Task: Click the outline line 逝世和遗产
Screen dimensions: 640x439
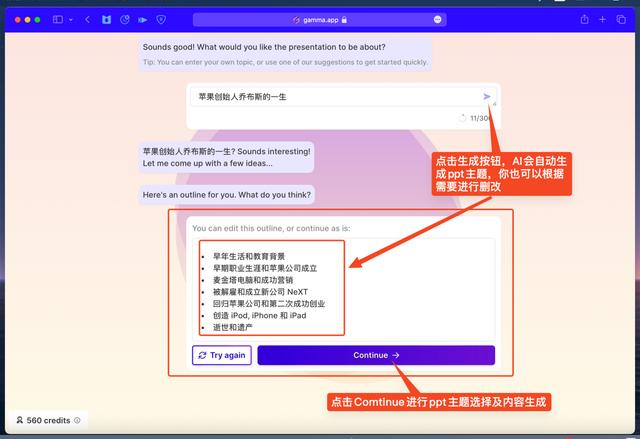Action: (233, 327)
